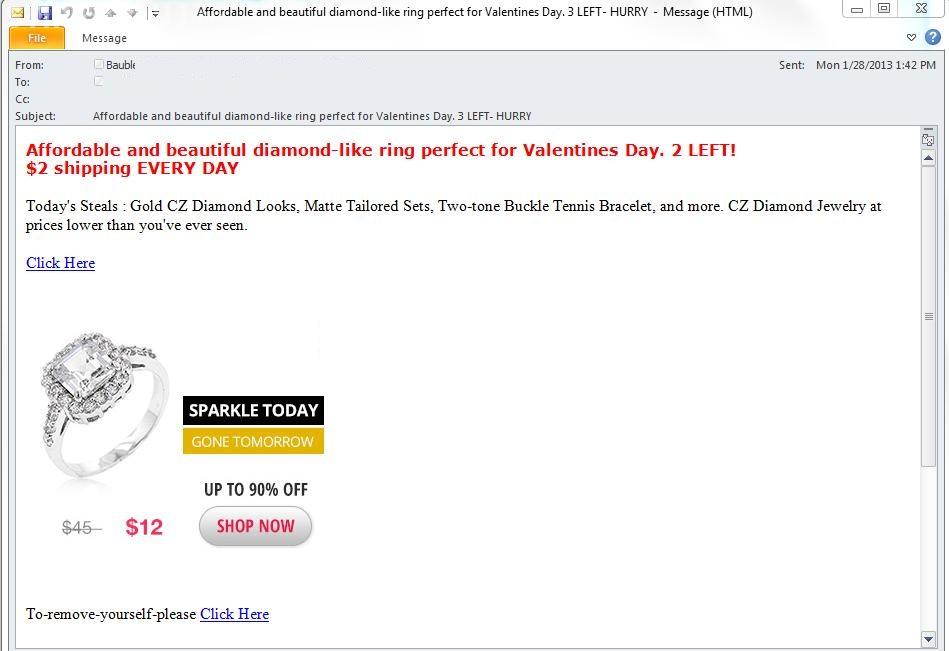Open the File tab
The width and height of the screenshot is (949, 651).
click(x=37, y=38)
